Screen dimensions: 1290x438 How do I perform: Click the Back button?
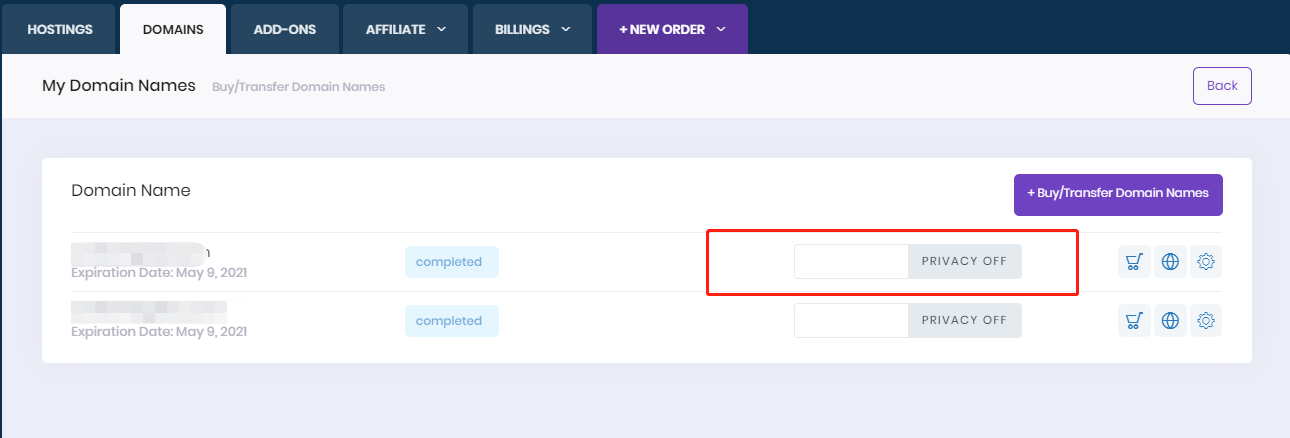click(x=1222, y=86)
